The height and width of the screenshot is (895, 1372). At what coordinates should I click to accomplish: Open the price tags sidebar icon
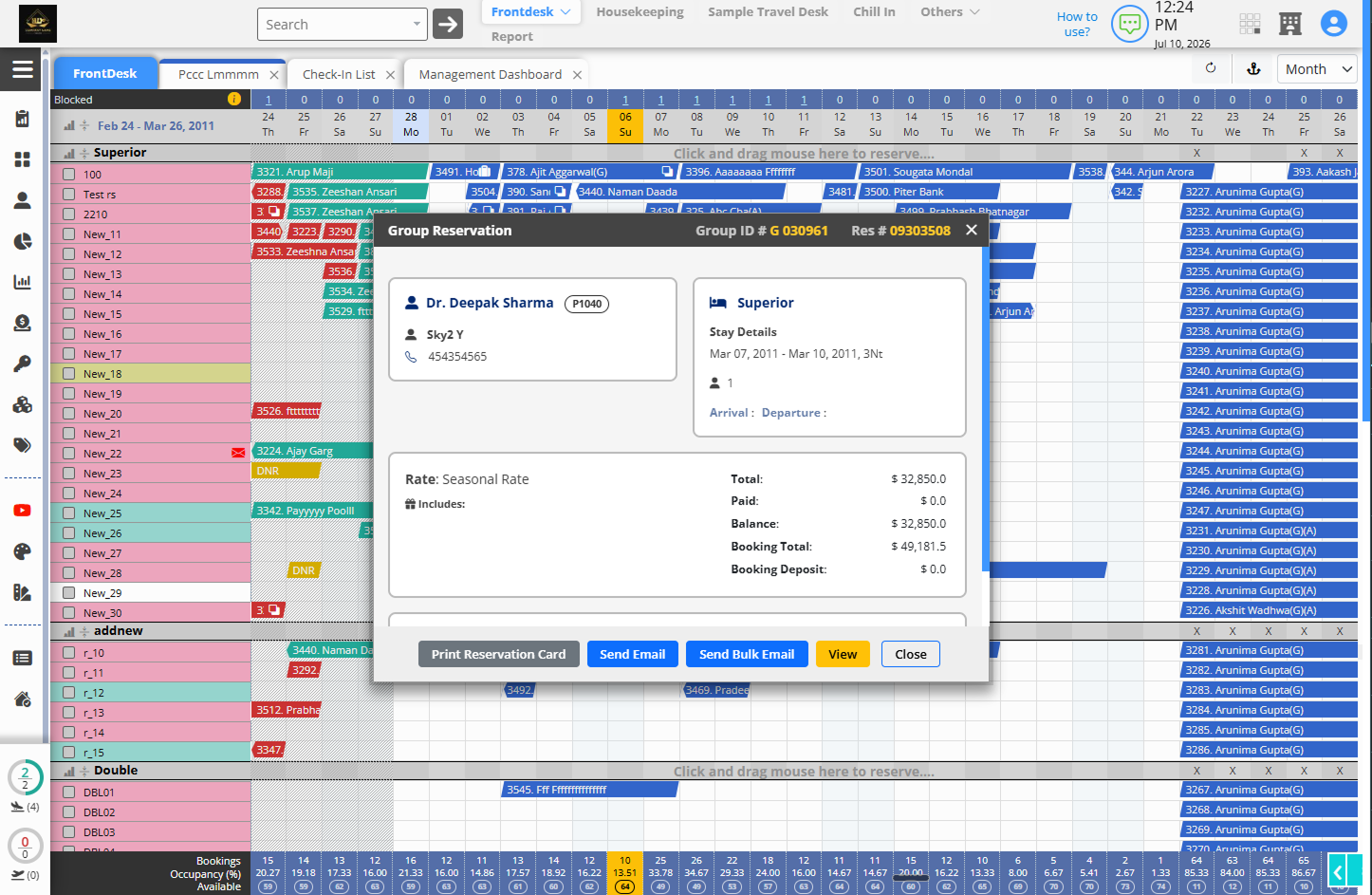click(23, 445)
